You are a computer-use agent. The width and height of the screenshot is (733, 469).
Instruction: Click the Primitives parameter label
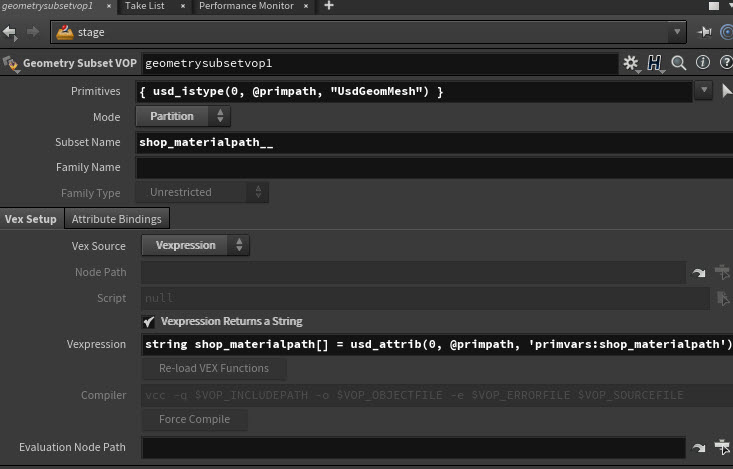coord(95,91)
